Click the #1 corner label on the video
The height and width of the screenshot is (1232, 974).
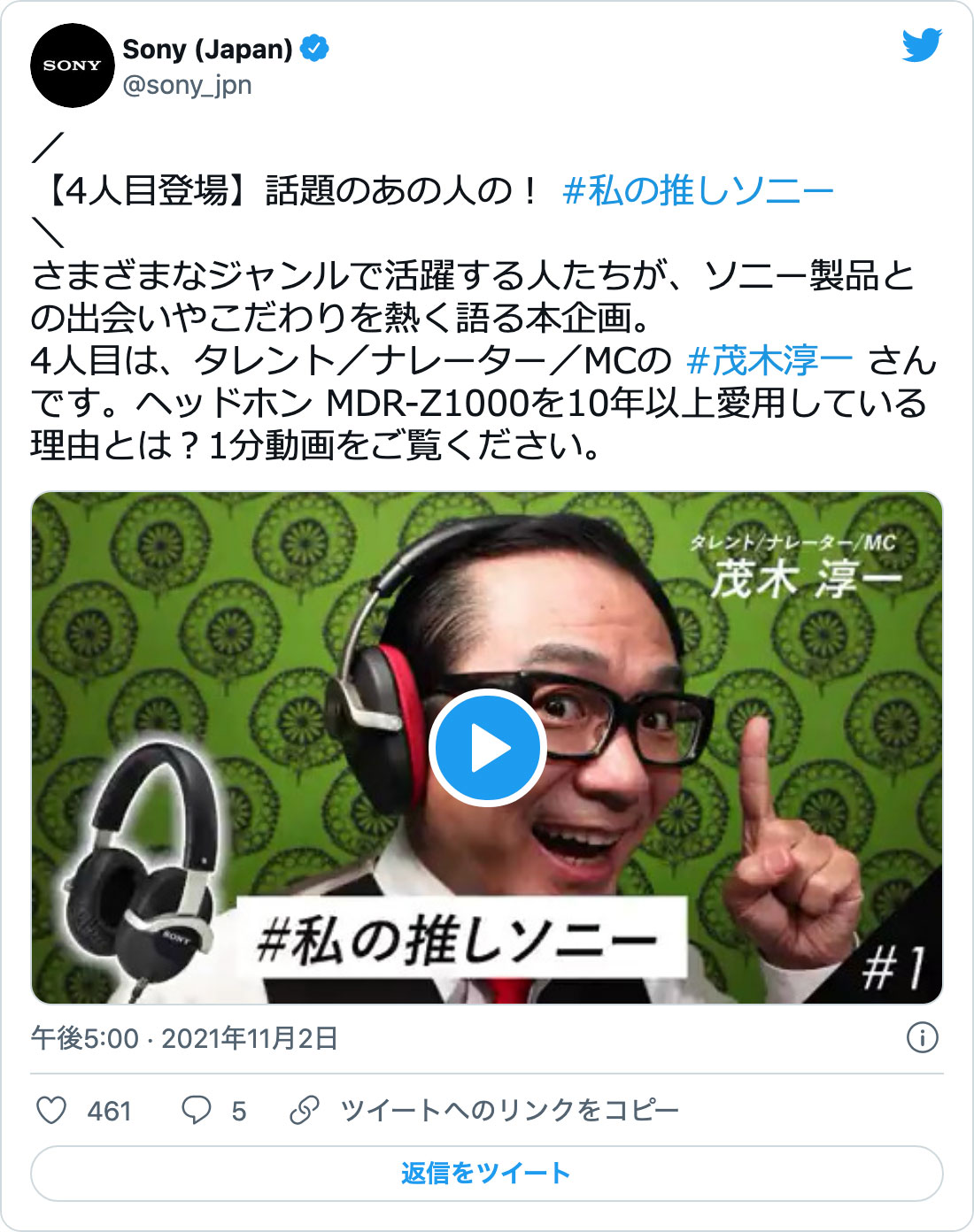pos(894,966)
